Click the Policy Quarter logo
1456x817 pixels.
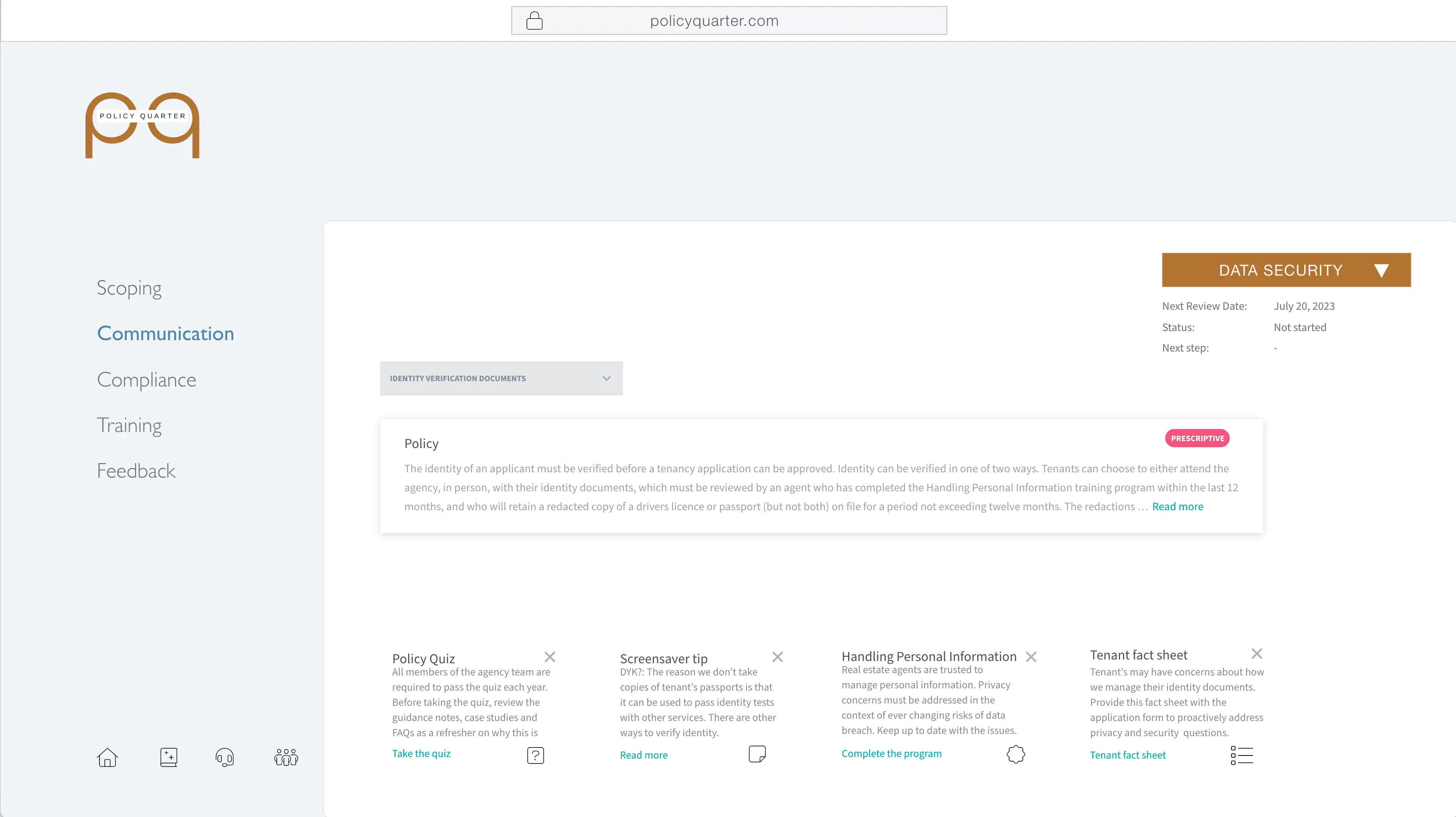(x=142, y=125)
